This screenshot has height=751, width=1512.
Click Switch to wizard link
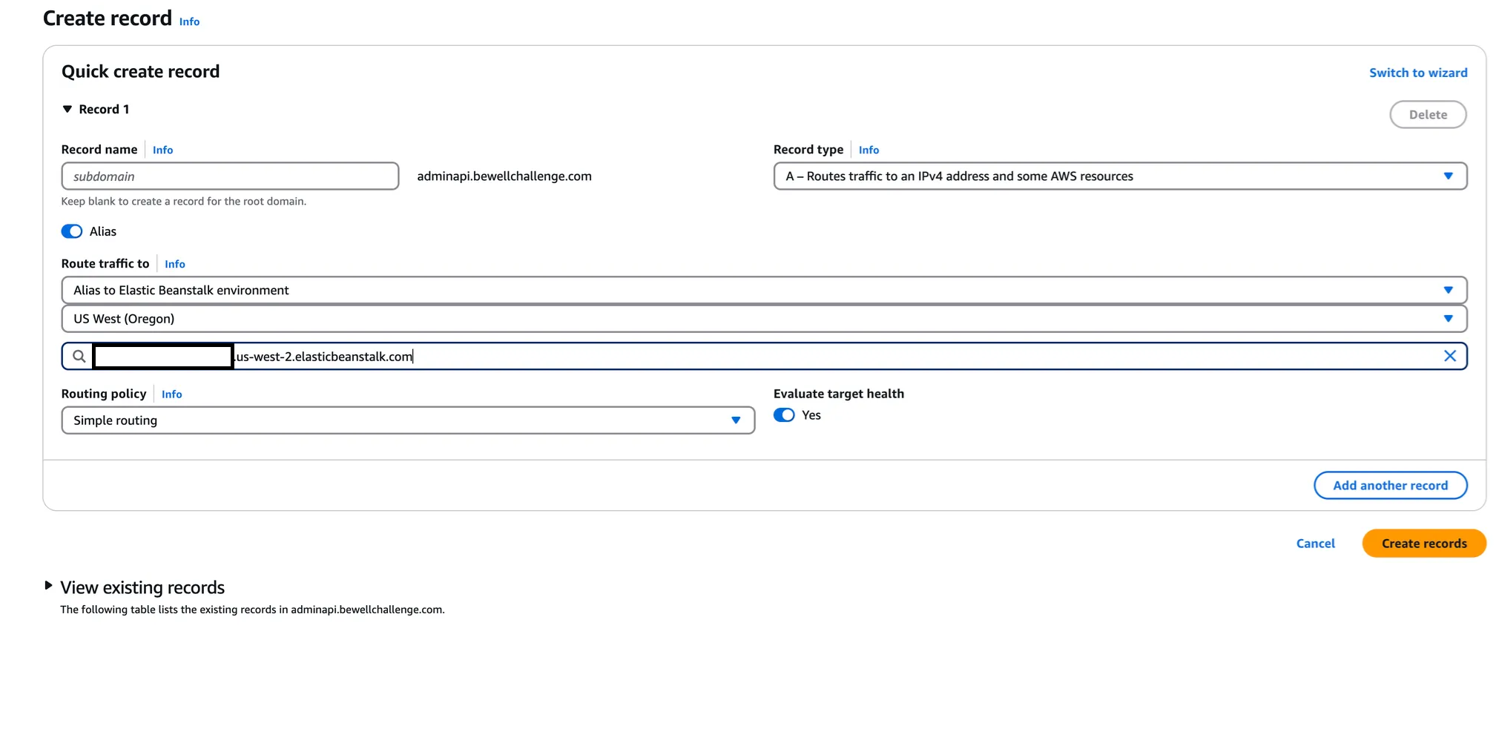point(1418,73)
